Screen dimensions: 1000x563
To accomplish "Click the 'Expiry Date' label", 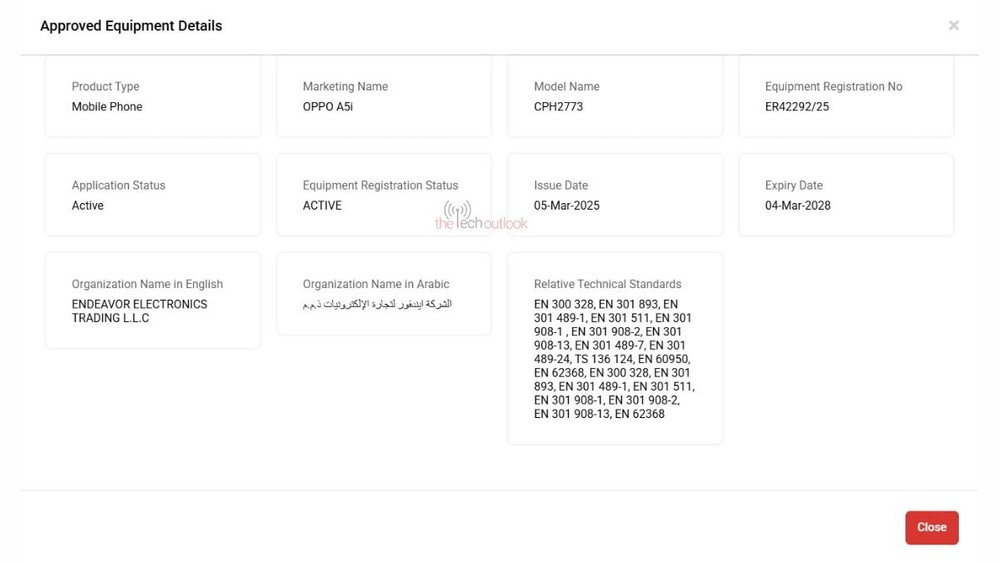I will tap(793, 185).
